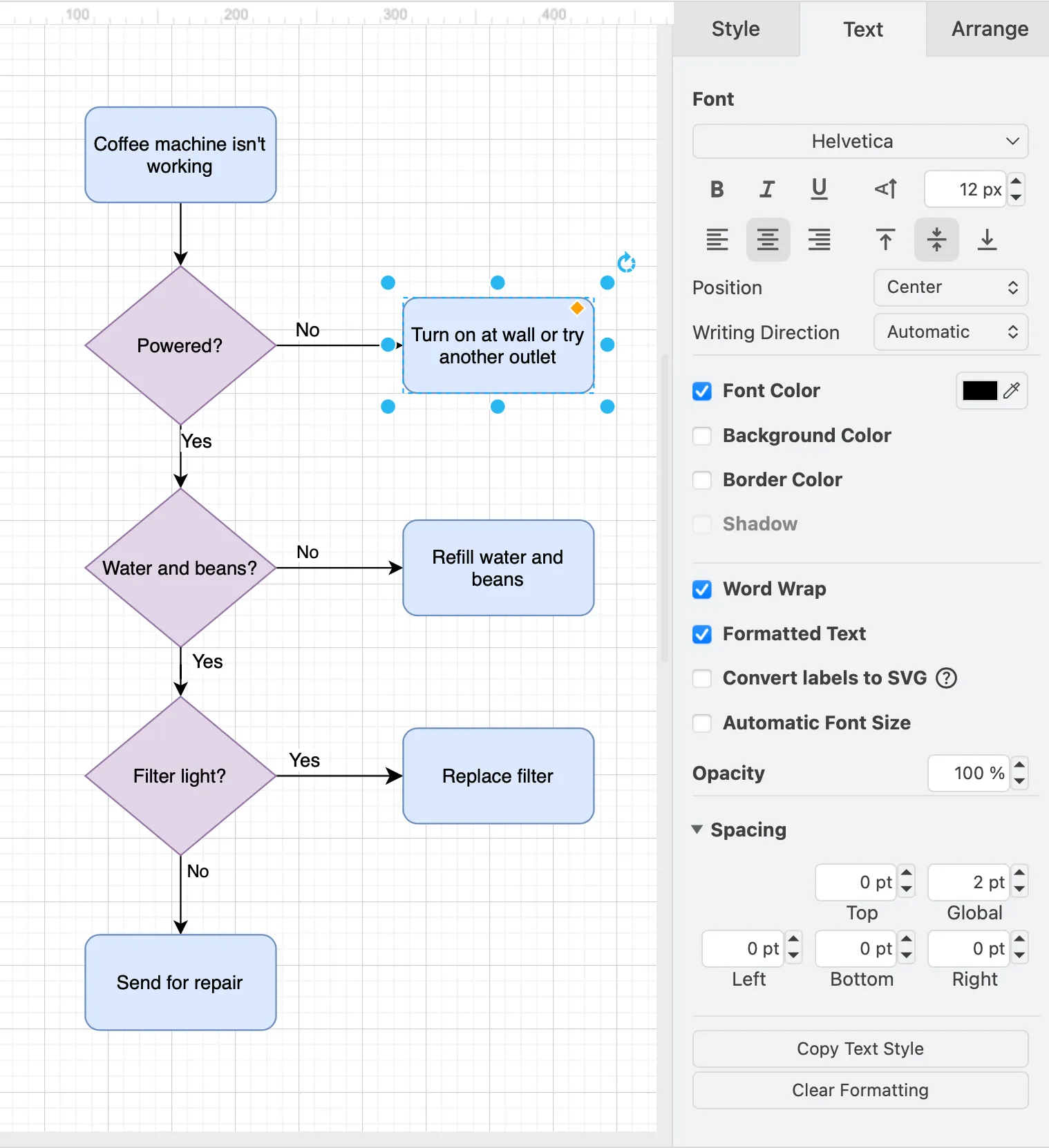This screenshot has height=1148, width=1049.
Task: Click the vertical canvas scrollbar
Action: [x=665, y=508]
